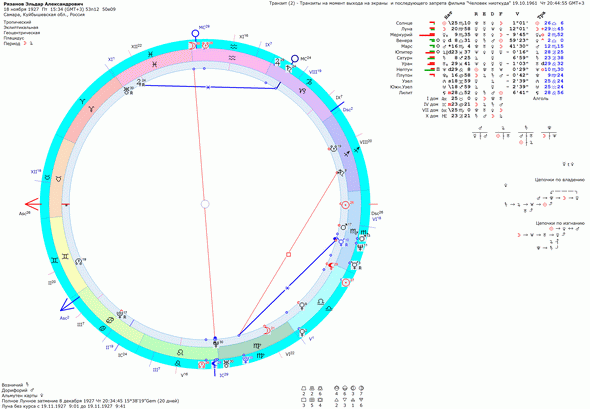Click the Gemini glyph on the outer cyan ring
This screenshot has height=409, width=590.
[x=55, y=260]
